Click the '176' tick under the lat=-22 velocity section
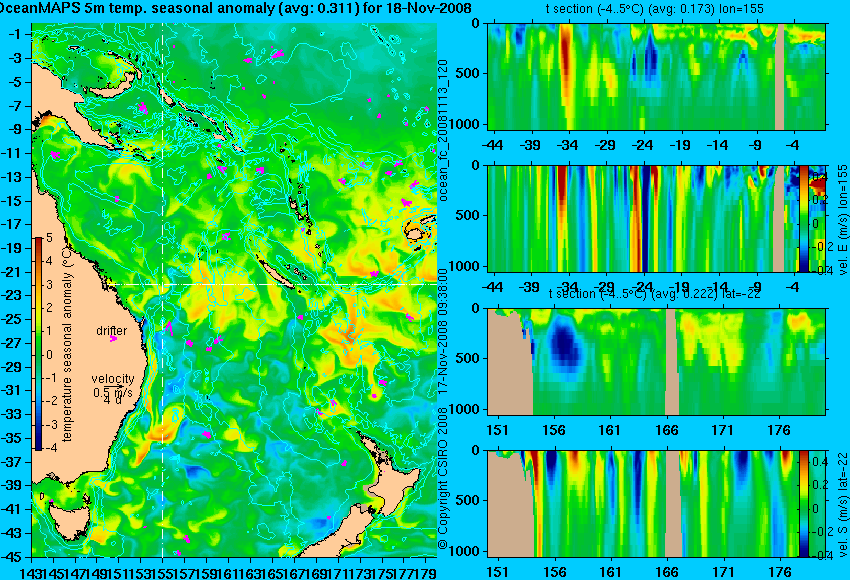 tap(780, 572)
